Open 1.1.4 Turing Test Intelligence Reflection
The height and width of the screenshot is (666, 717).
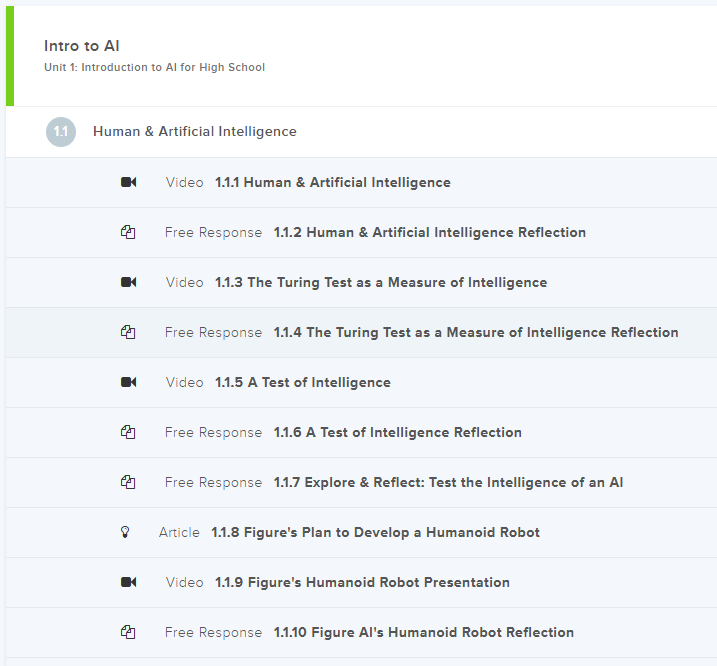(x=475, y=332)
